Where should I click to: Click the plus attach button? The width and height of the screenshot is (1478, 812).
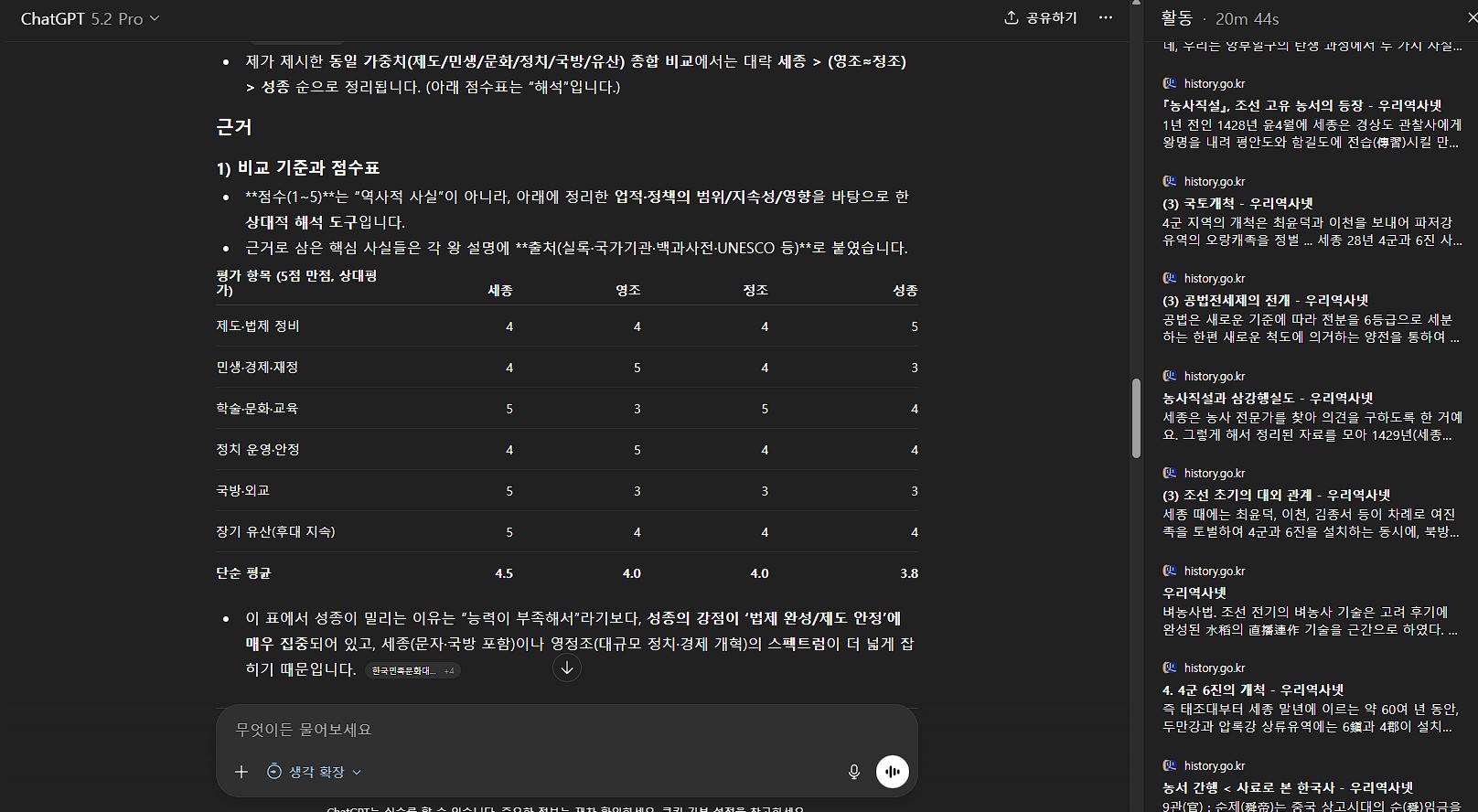coord(241,772)
